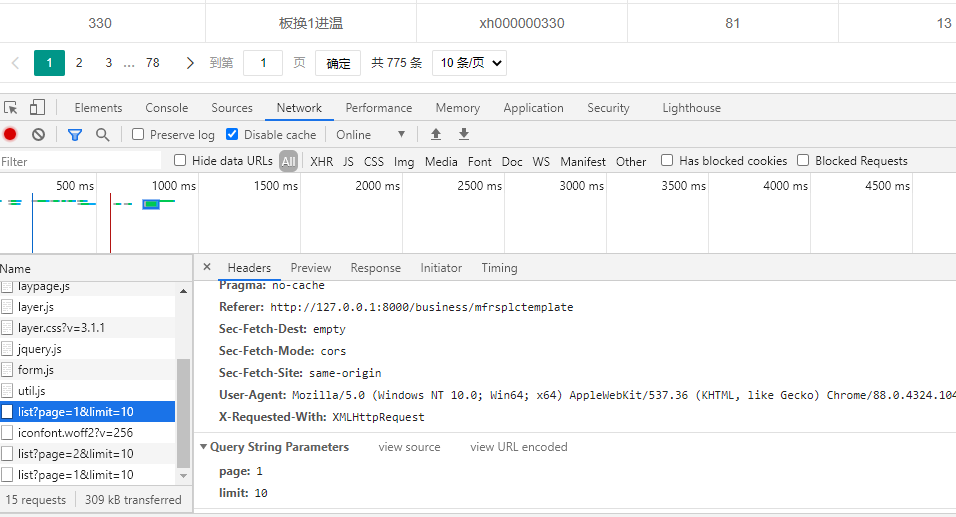The width and height of the screenshot is (956, 517).
Task: Go to page 2 in pagination
Action: (x=79, y=63)
